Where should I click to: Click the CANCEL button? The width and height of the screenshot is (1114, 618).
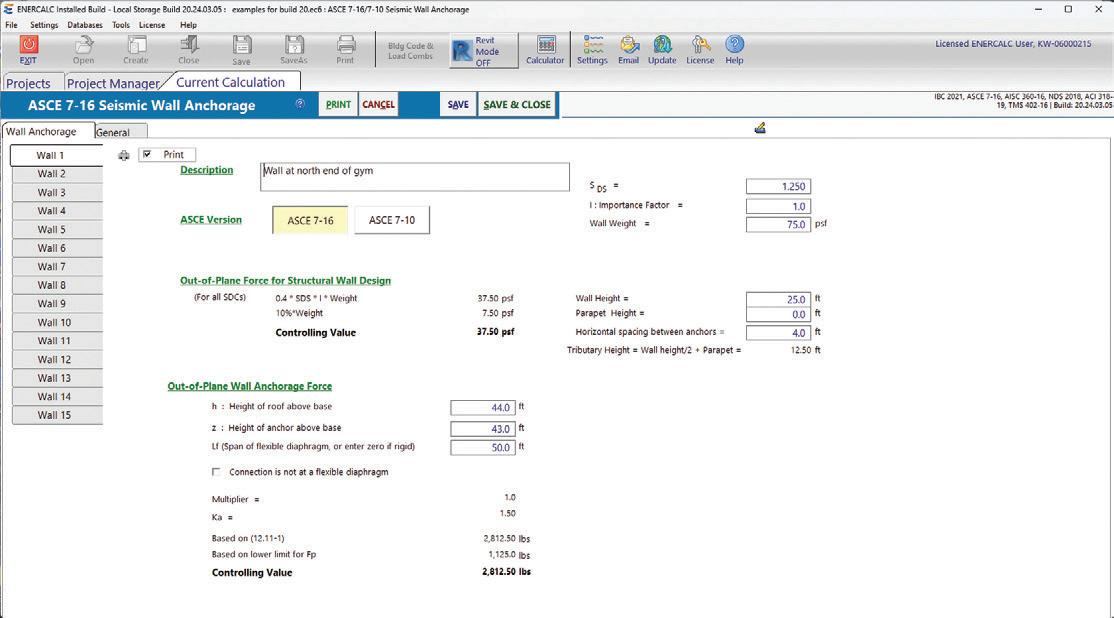point(379,104)
